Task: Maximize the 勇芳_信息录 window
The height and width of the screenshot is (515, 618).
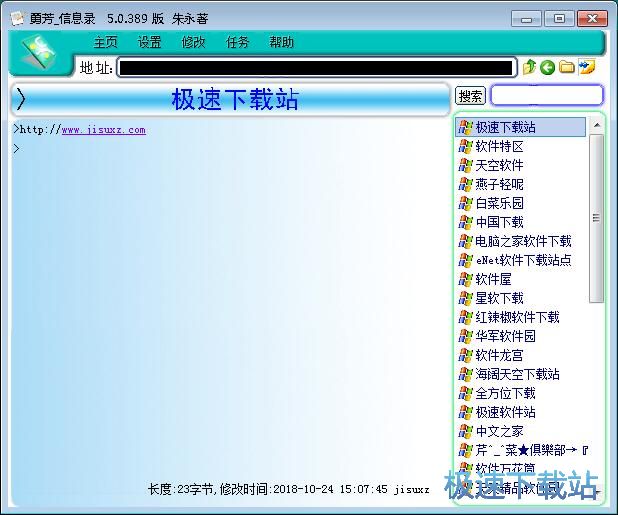Action: pos(559,19)
